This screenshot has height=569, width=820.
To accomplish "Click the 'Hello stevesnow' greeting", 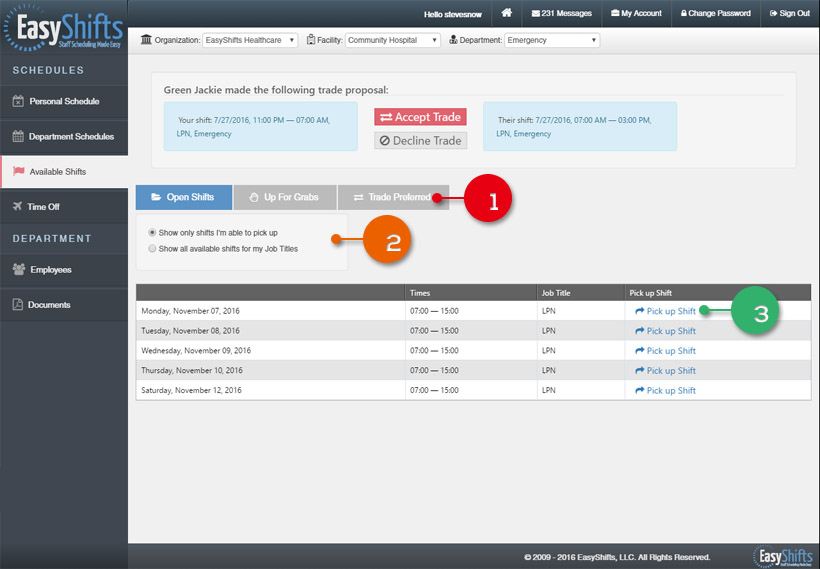I will (x=452, y=14).
